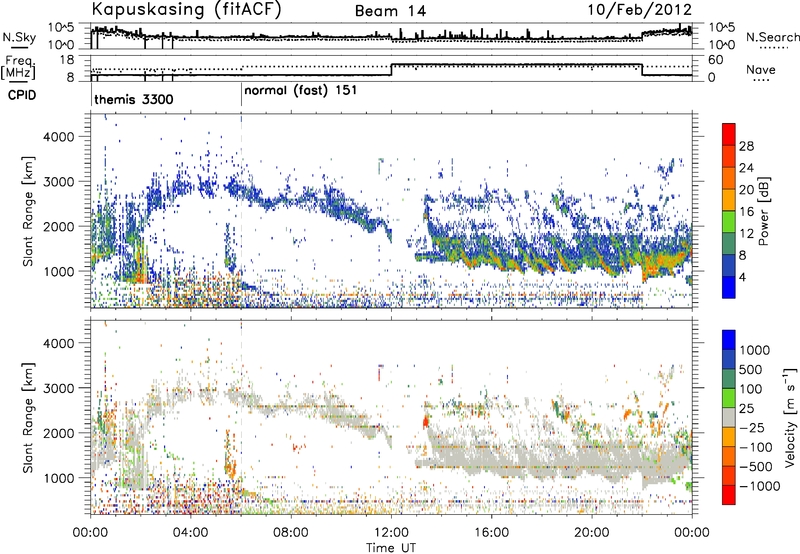Pick the blue top segment of Velocity colorbar
The height and width of the screenshot is (554, 800).
(x=729, y=339)
